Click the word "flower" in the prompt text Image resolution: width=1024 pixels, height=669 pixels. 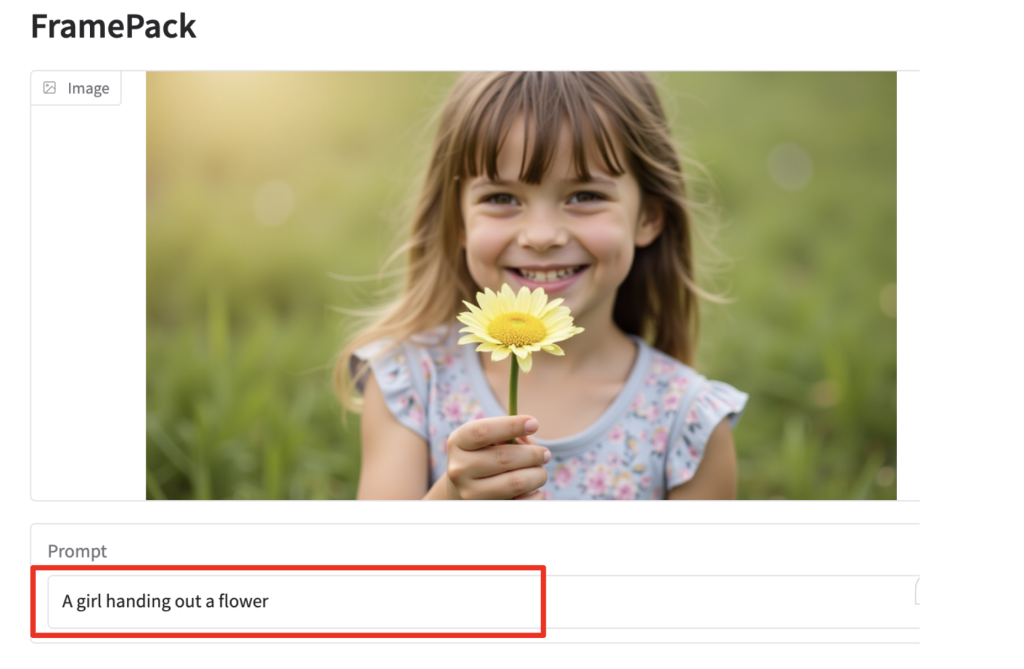(x=243, y=601)
